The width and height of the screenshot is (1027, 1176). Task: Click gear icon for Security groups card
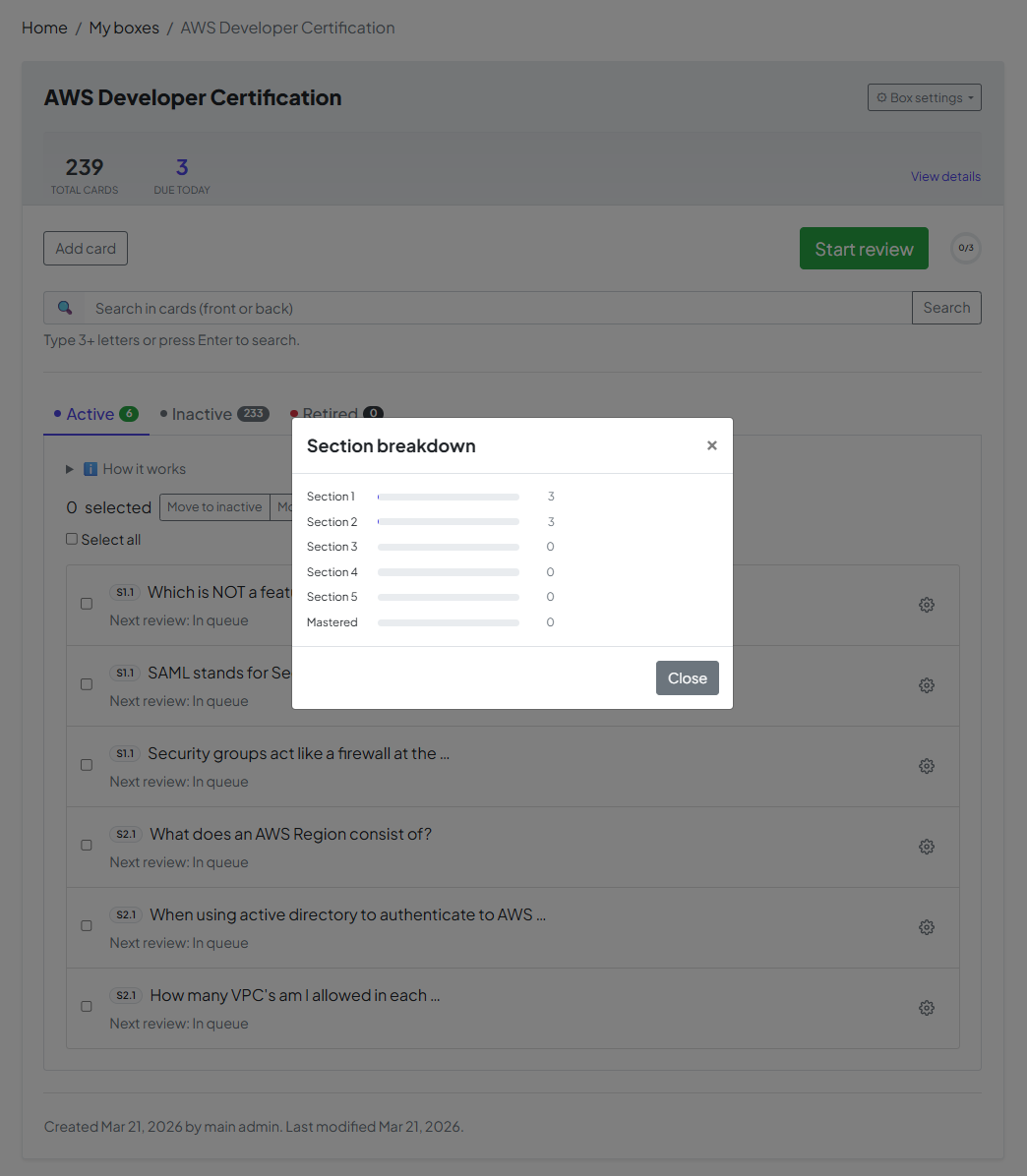click(926, 766)
